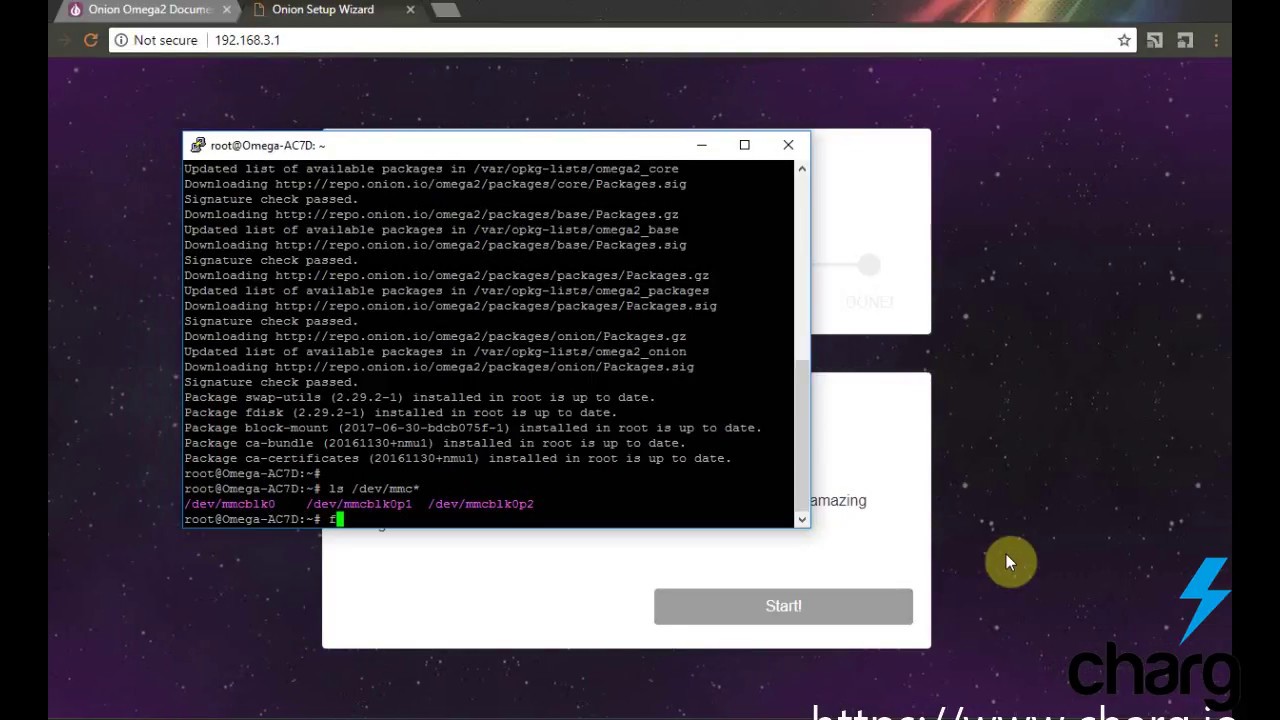Viewport: 1280px width, 720px height.
Task: Click the /dev/mmcblk0p2 entry in the terminal
Action: (481, 504)
